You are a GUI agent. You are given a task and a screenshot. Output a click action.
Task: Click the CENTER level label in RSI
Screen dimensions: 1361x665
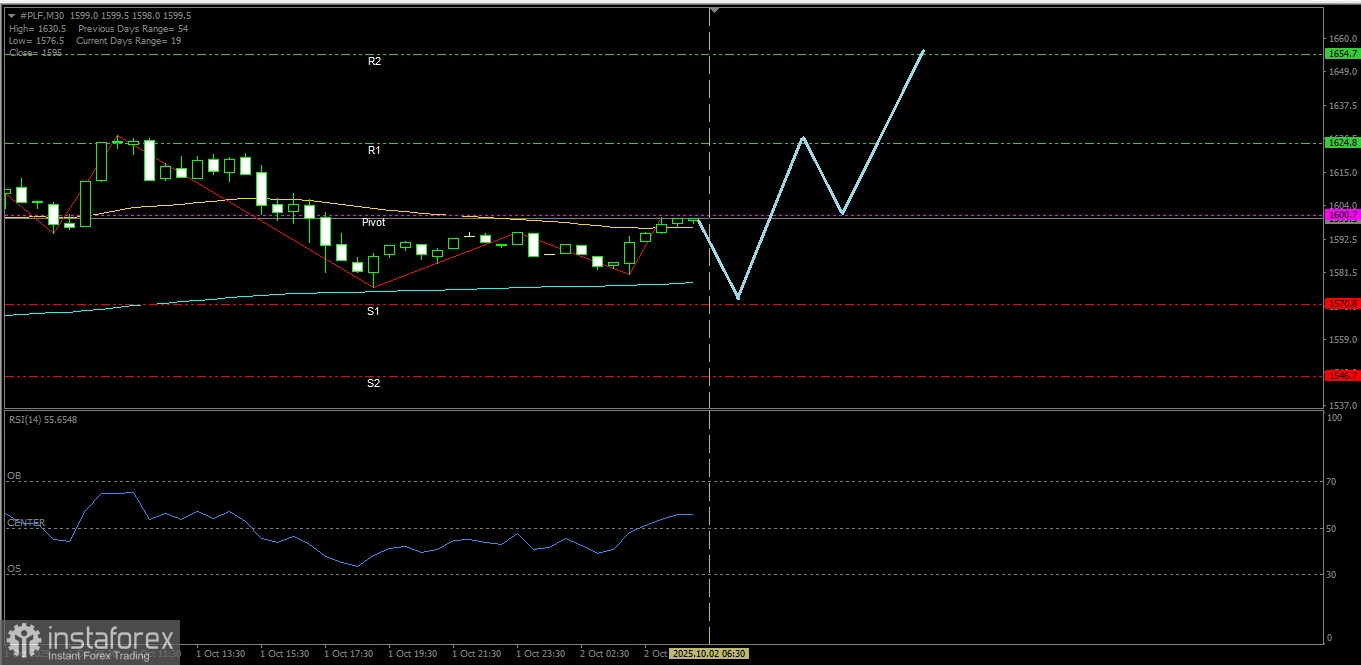click(x=26, y=522)
